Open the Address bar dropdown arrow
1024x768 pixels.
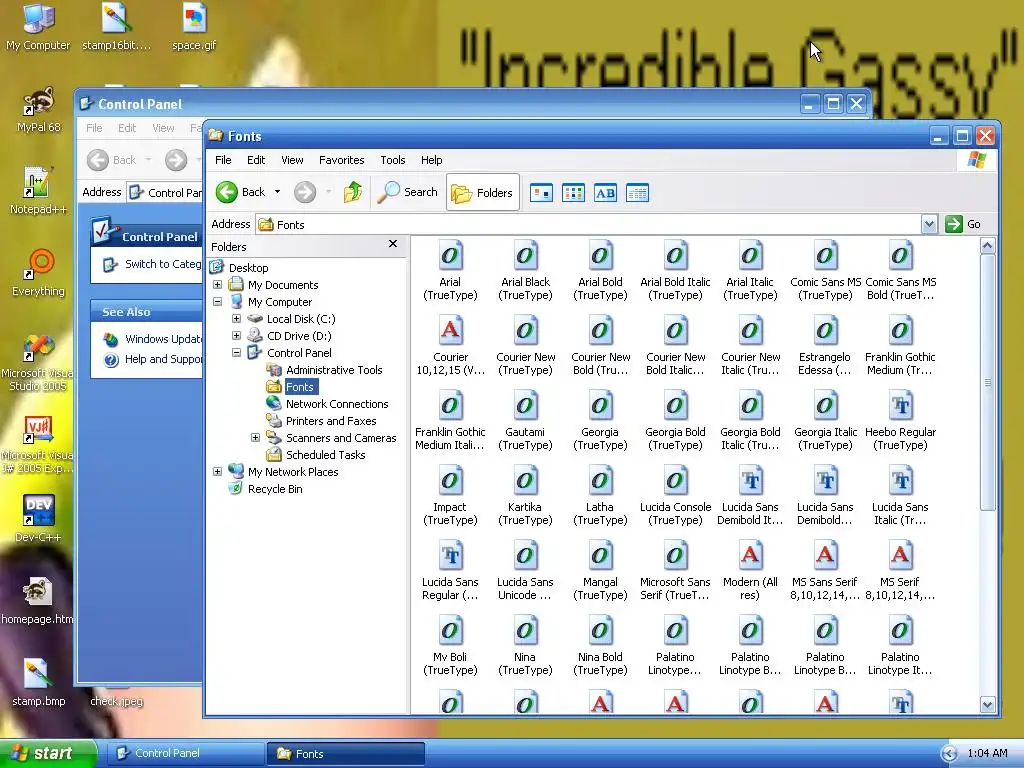click(929, 224)
